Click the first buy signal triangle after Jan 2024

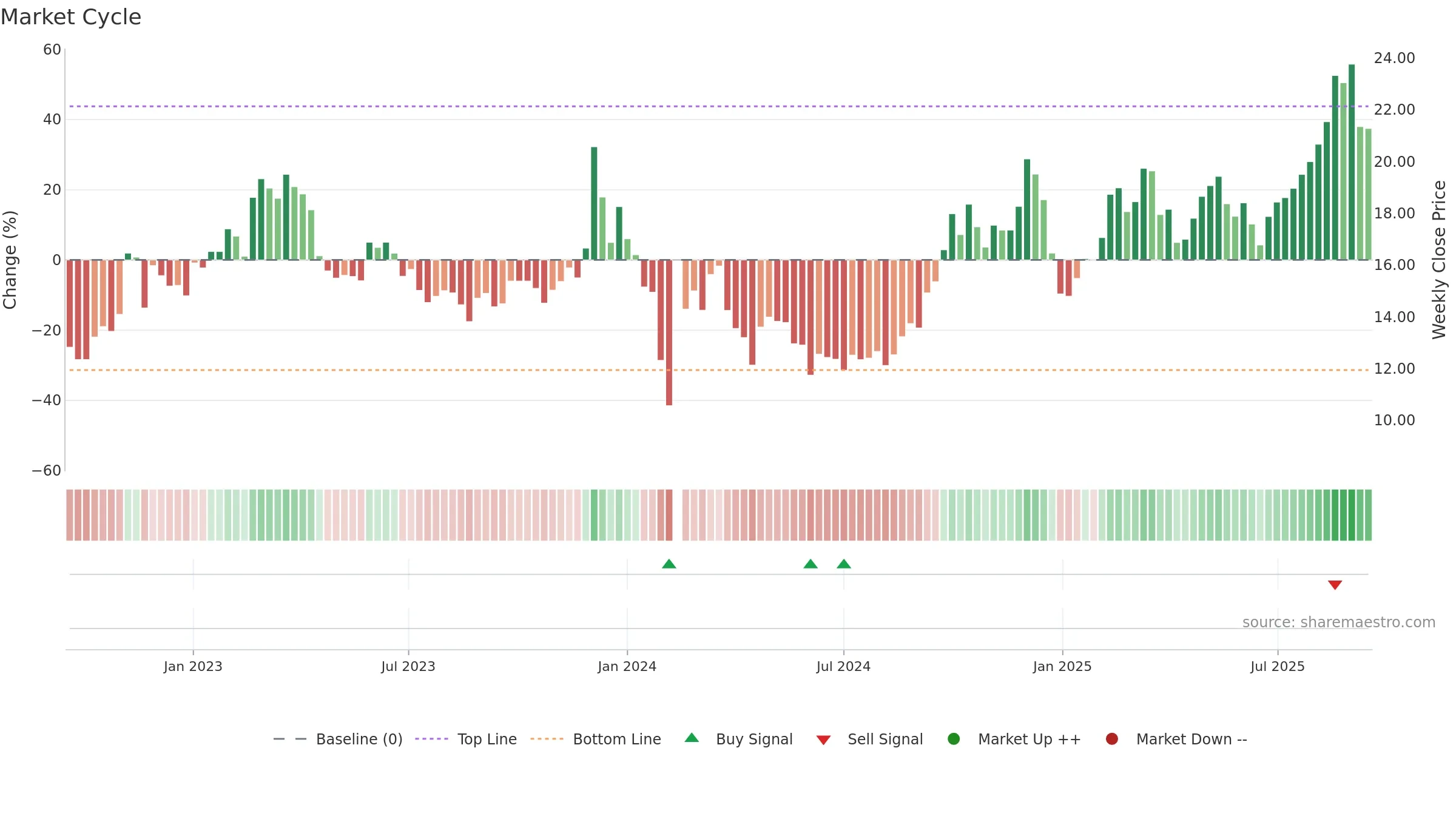[x=669, y=564]
